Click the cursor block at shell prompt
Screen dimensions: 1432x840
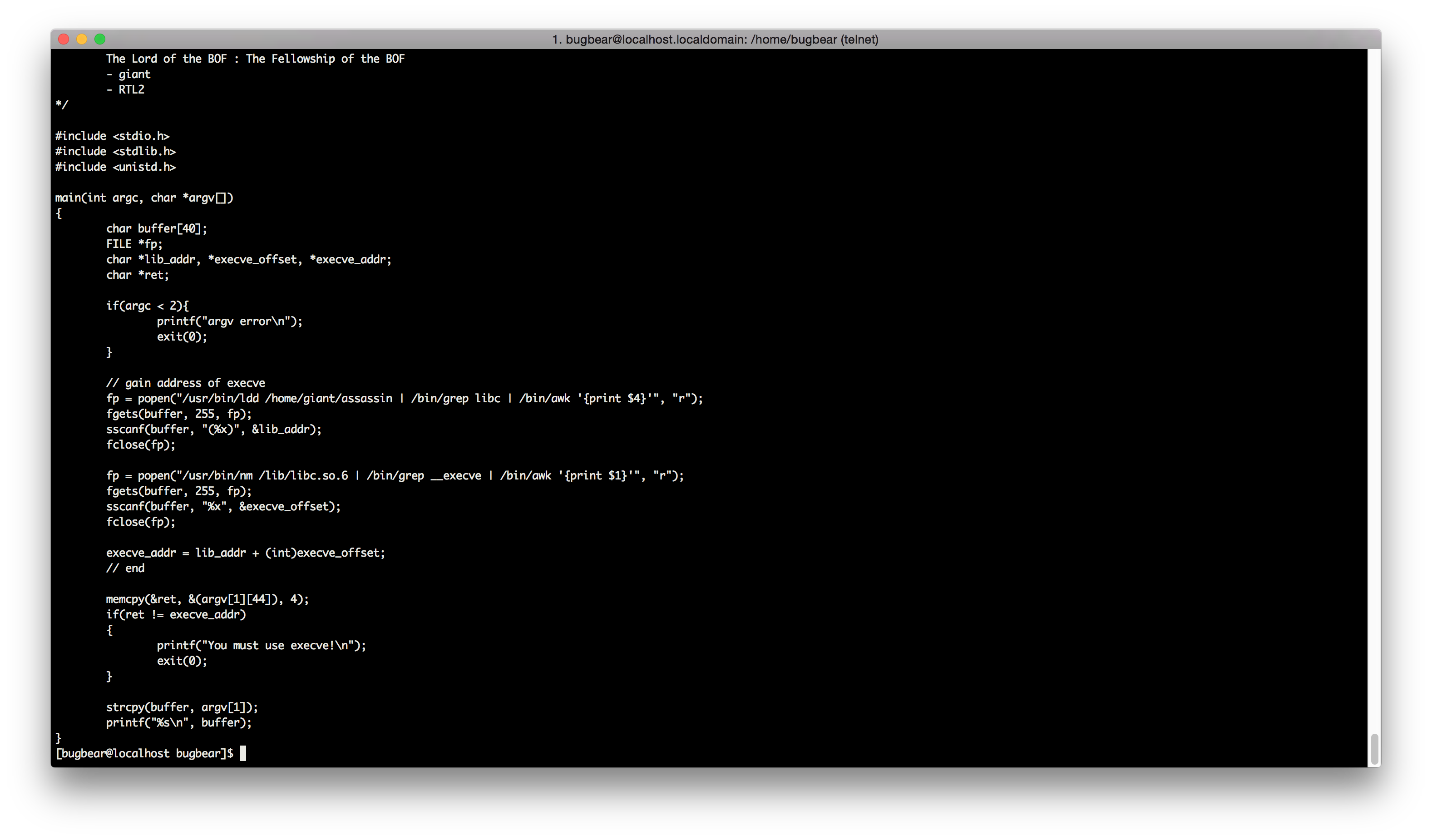(x=243, y=753)
